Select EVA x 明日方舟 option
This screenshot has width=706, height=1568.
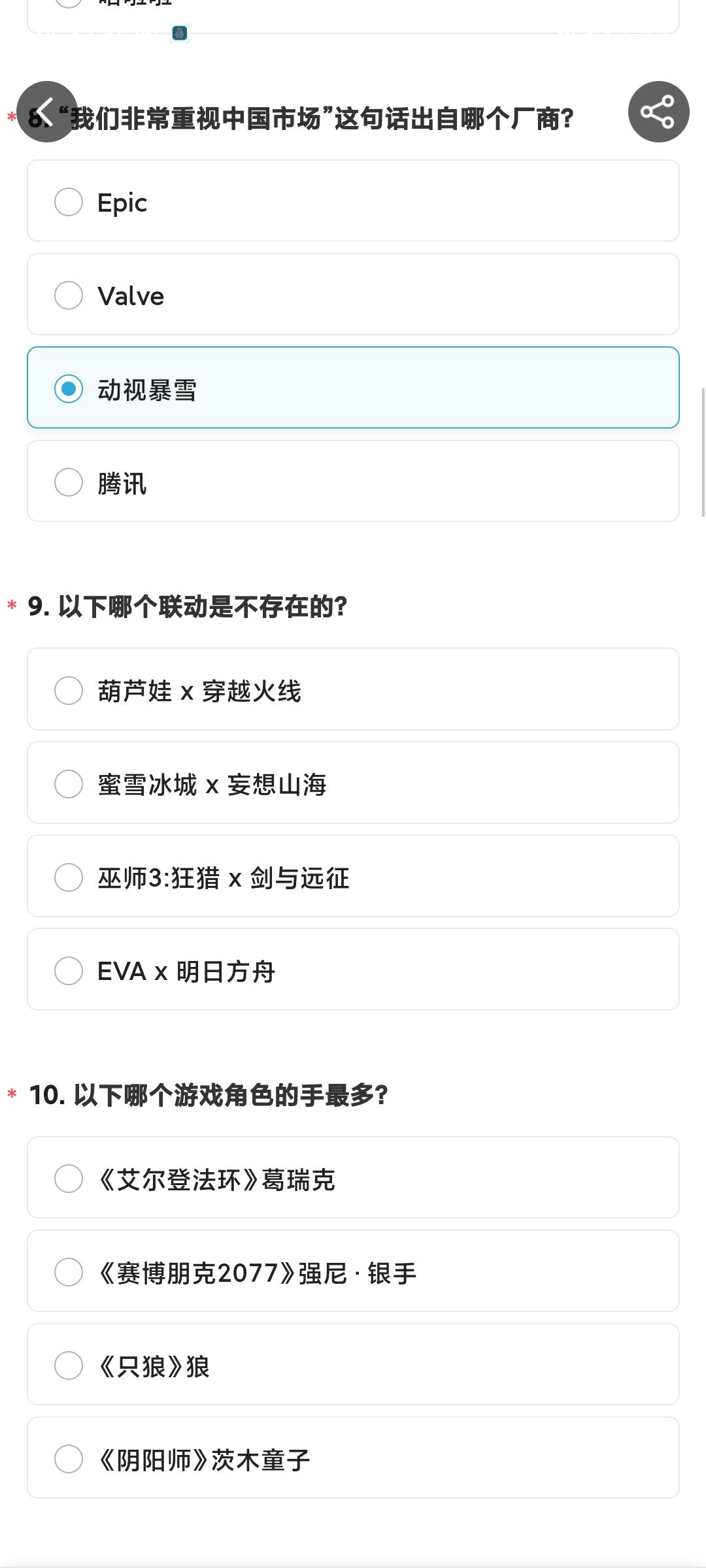[x=69, y=971]
